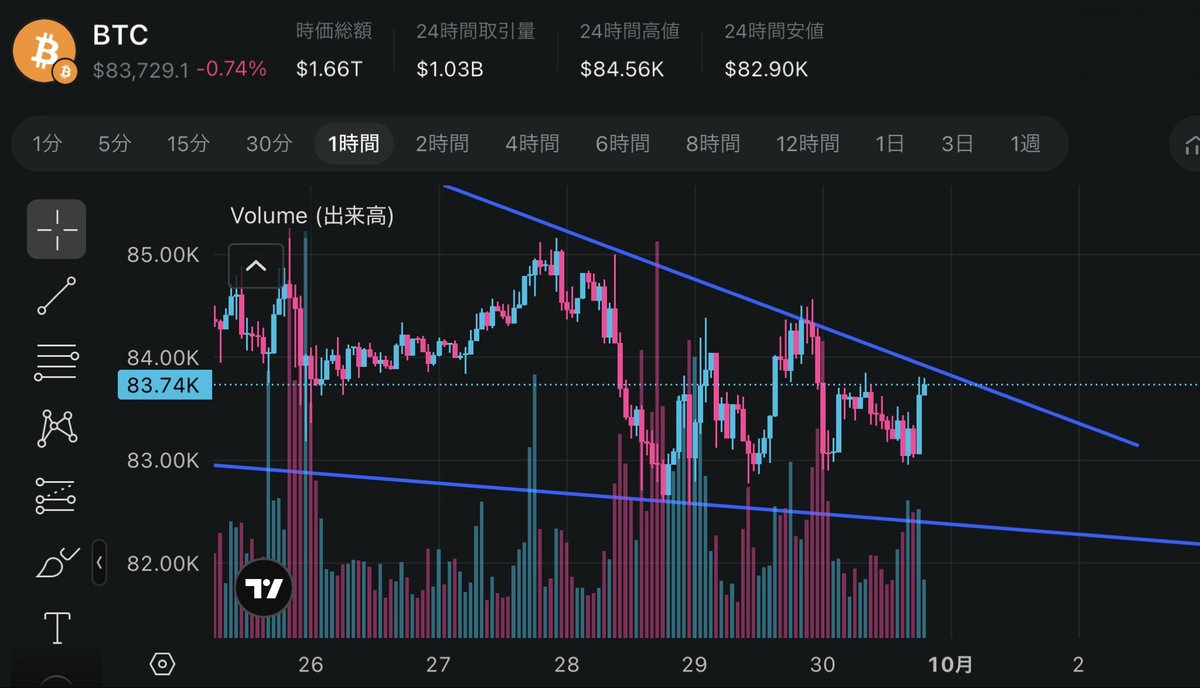Switch to 6時間 timeframe

622,144
